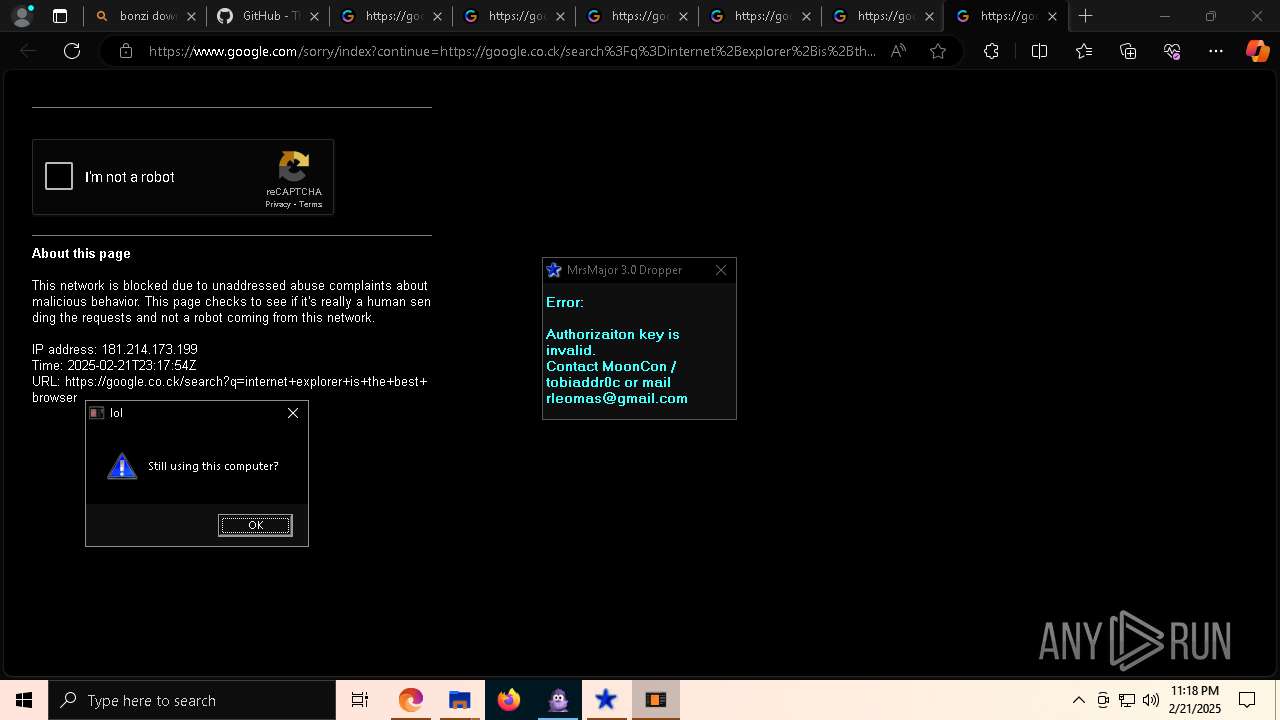Click the browser Back arrow

(x=28, y=51)
